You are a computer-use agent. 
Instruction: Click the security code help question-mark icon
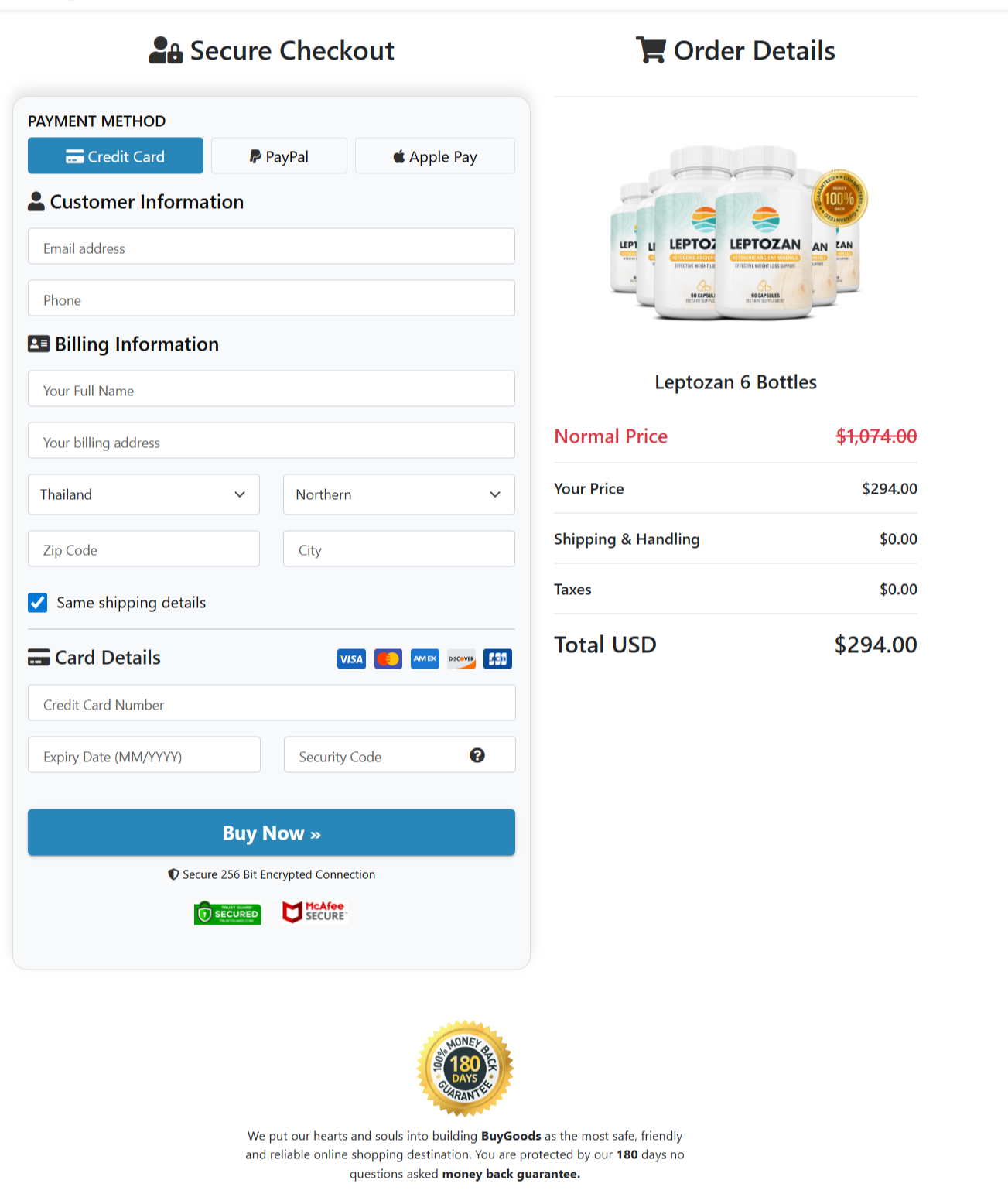pos(477,755)
